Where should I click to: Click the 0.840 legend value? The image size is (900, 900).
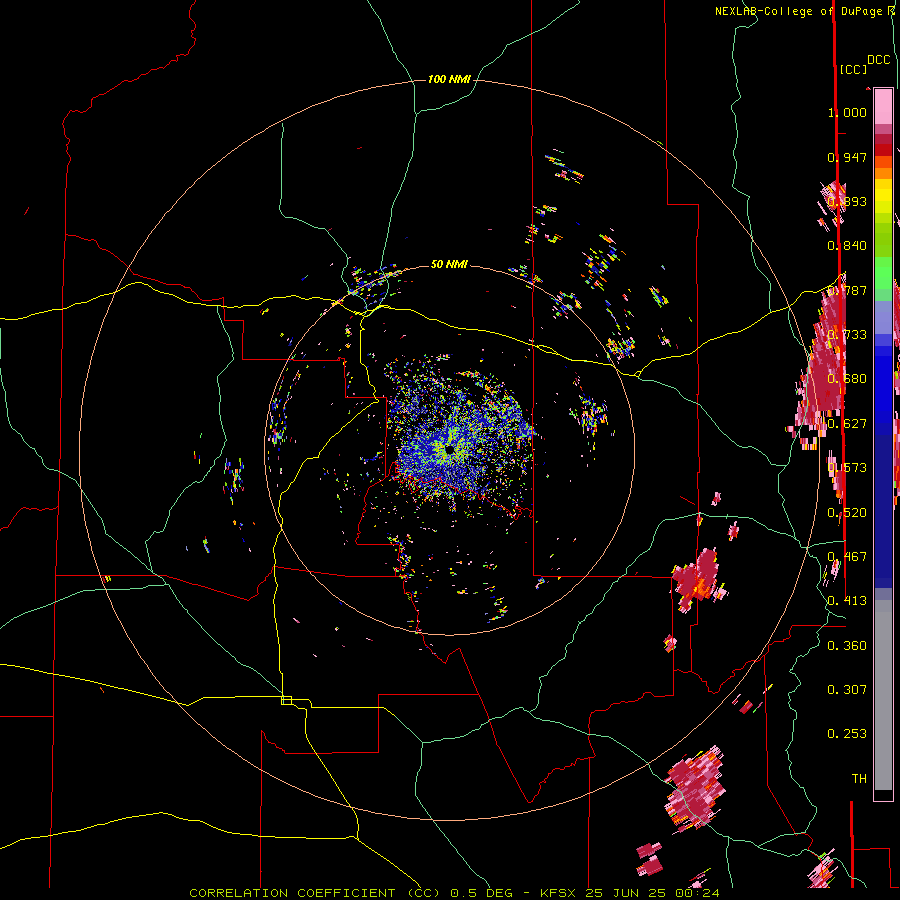pos(847,246)
